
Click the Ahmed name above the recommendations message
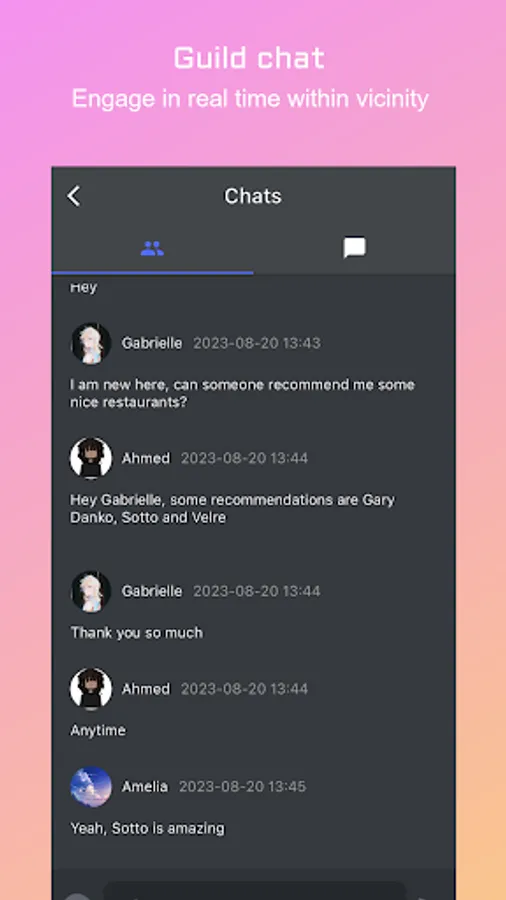(146, 458)
